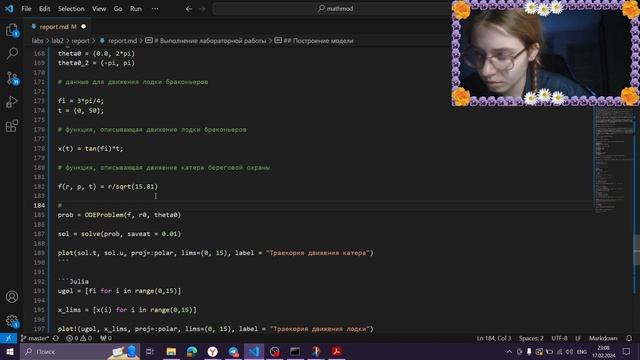Click the Ln 184, Col 3 position indicator
The image size is (640, 360).
(x=493, y=338)
